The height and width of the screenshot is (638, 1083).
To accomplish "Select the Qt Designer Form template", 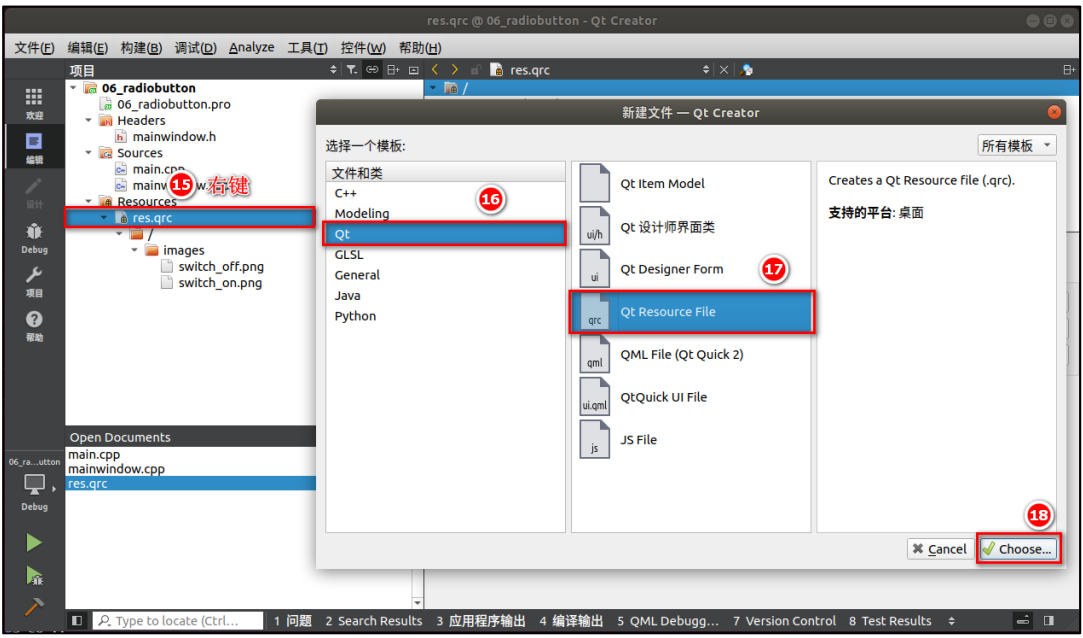I will pos(691,269).
